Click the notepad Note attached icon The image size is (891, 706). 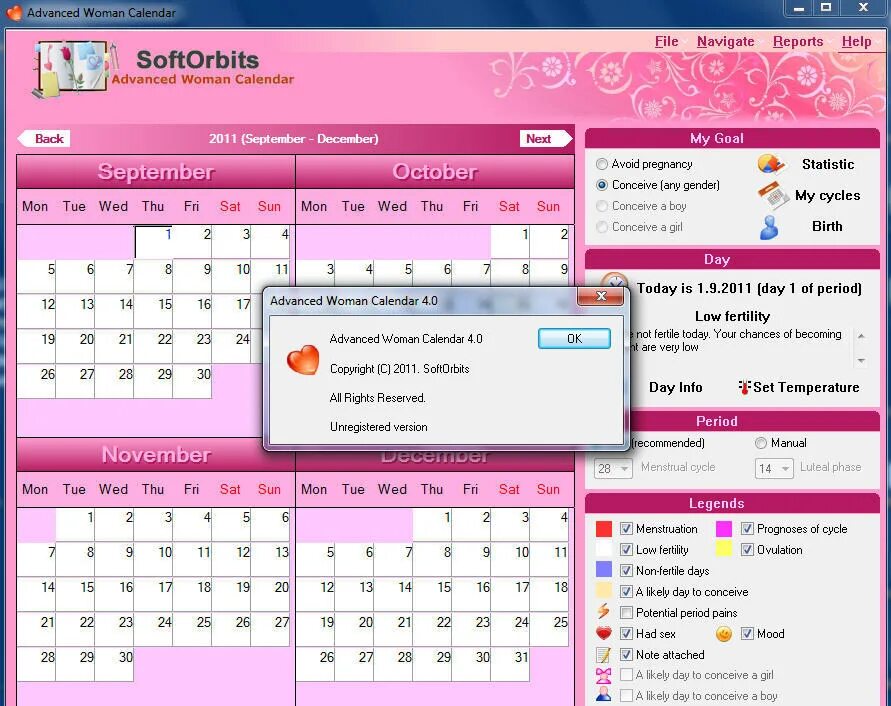click(603, 655)
